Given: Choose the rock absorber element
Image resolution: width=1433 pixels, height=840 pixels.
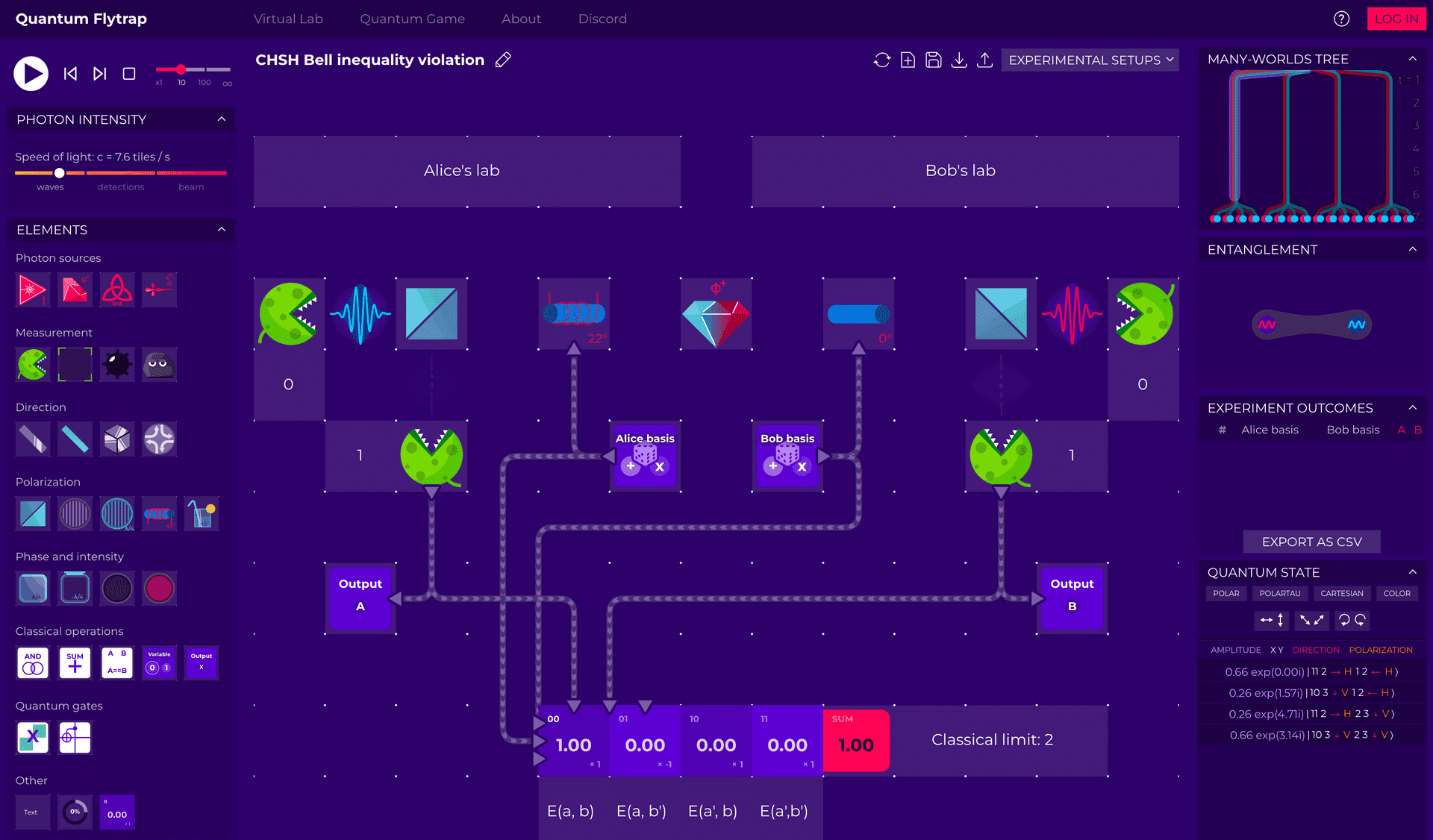Looking at the screenshot, I should click(159, 365).
